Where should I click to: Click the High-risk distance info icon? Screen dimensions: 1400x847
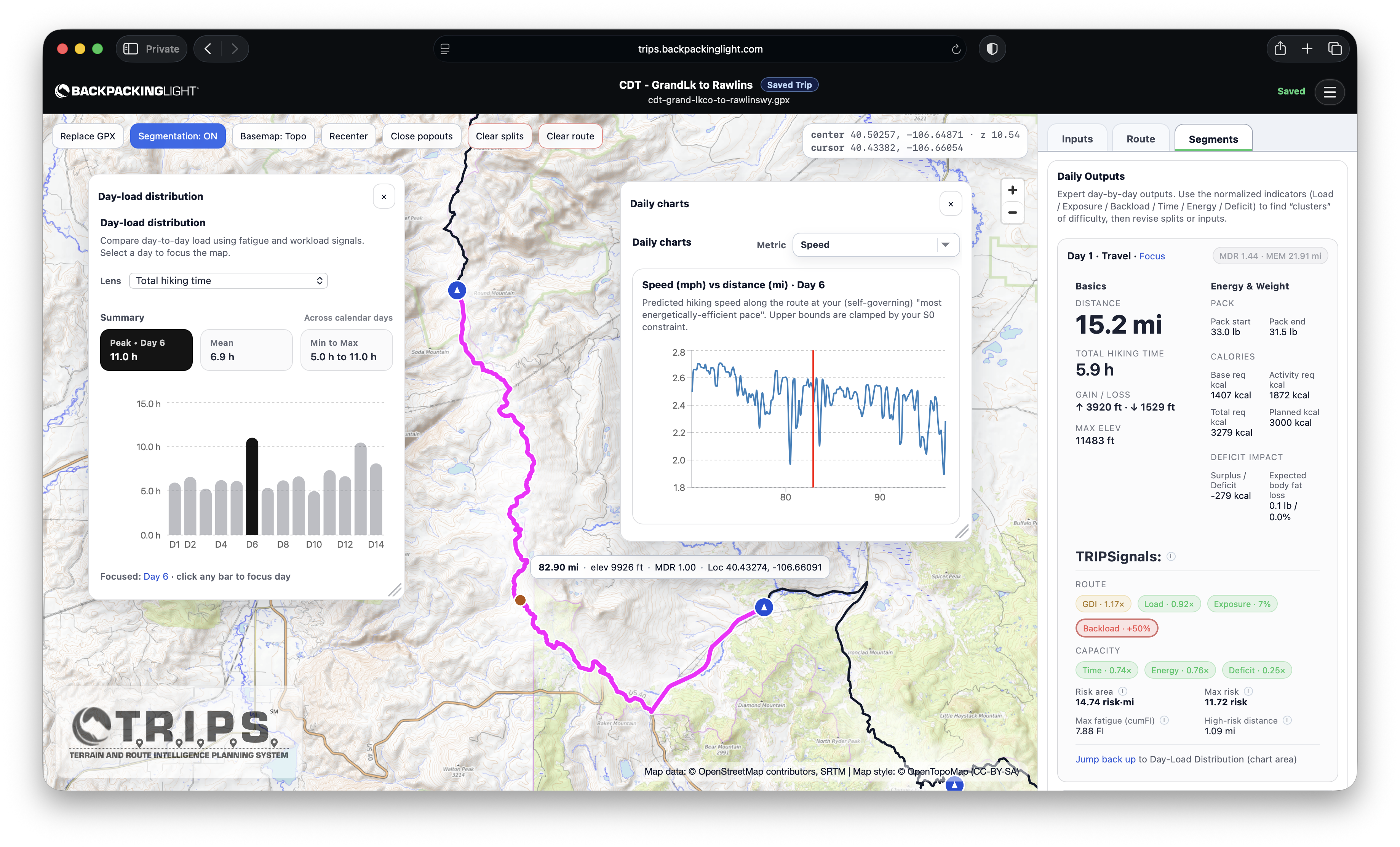click(x=1288, y=720)
